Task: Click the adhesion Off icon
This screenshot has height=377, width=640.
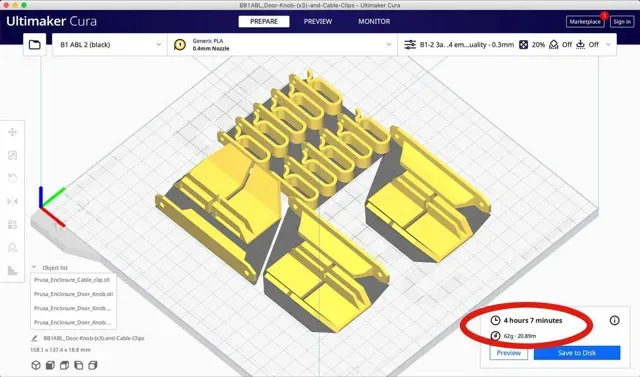Action: click(x=580, y=44)
